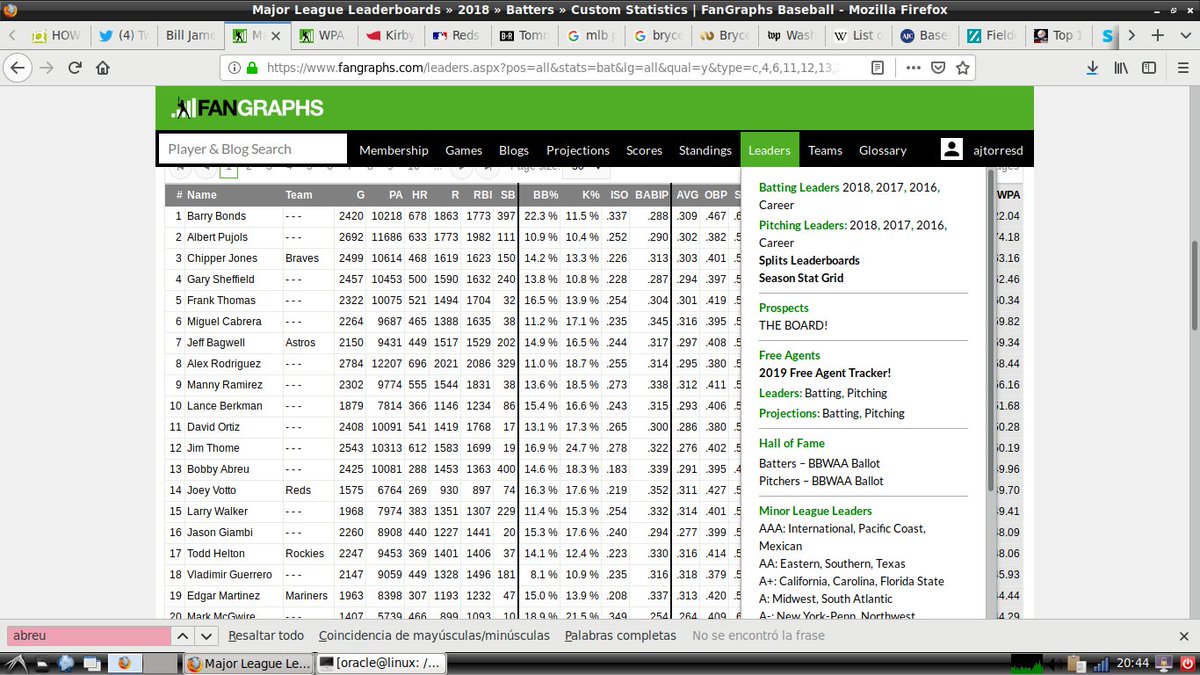Screen dimensions: 1200x675
Task: Open the Teams menu item
Action: tap(825, 150)
